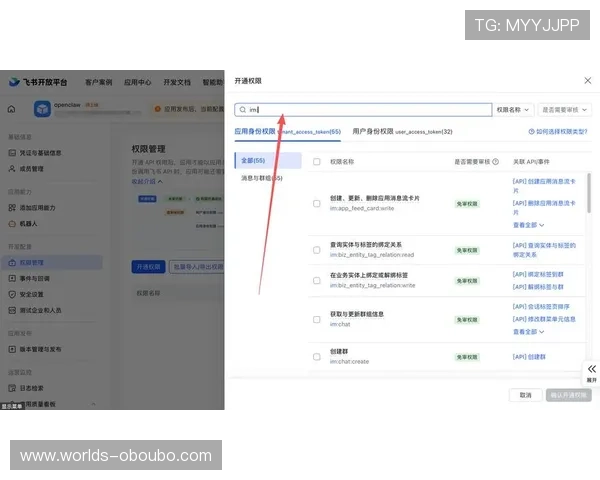Click the orange warning icon in the app banner
Image resolution: width=600 pixels, height=480 pixels.
coord(157,109)
